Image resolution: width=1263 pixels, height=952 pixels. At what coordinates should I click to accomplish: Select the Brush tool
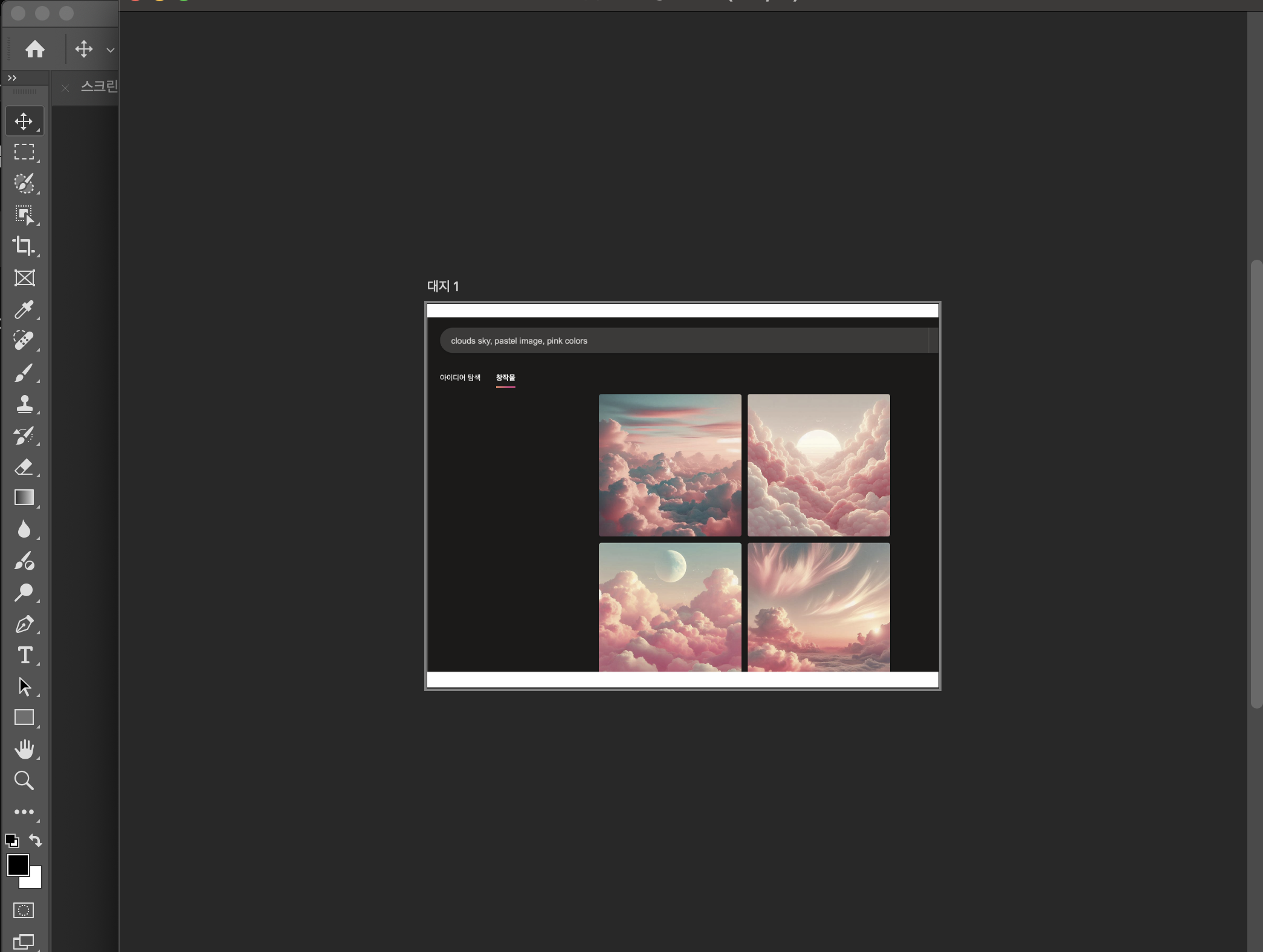[24, 373]
